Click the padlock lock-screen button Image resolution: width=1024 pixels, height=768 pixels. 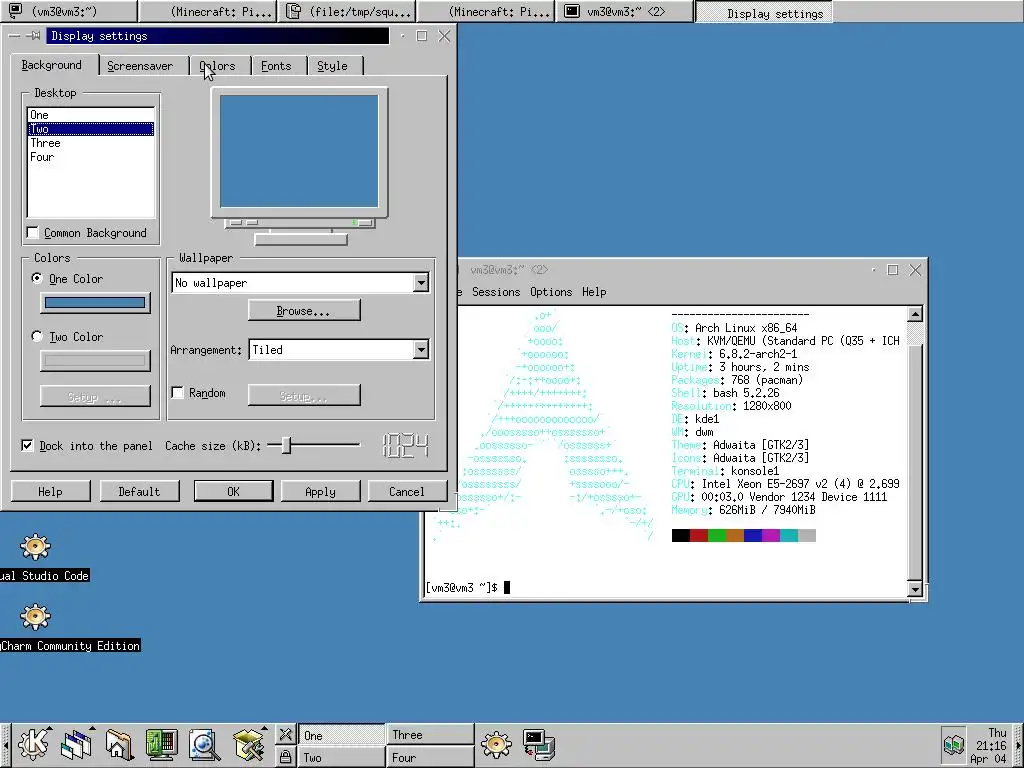coord(285,756)
